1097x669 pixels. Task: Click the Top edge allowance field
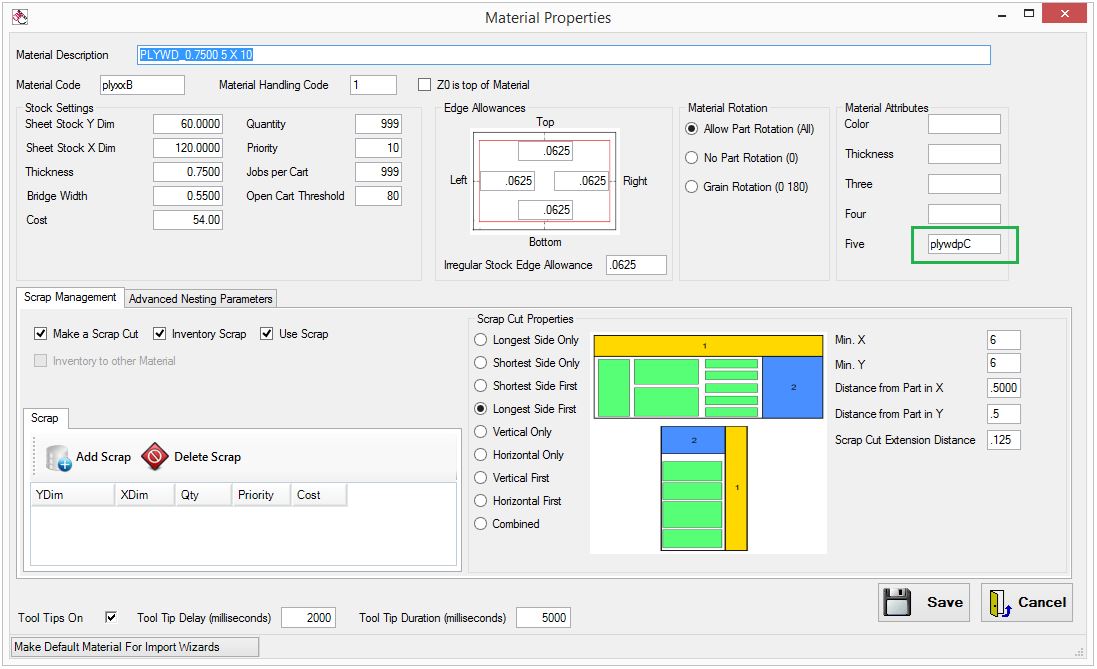pos(545,151)
